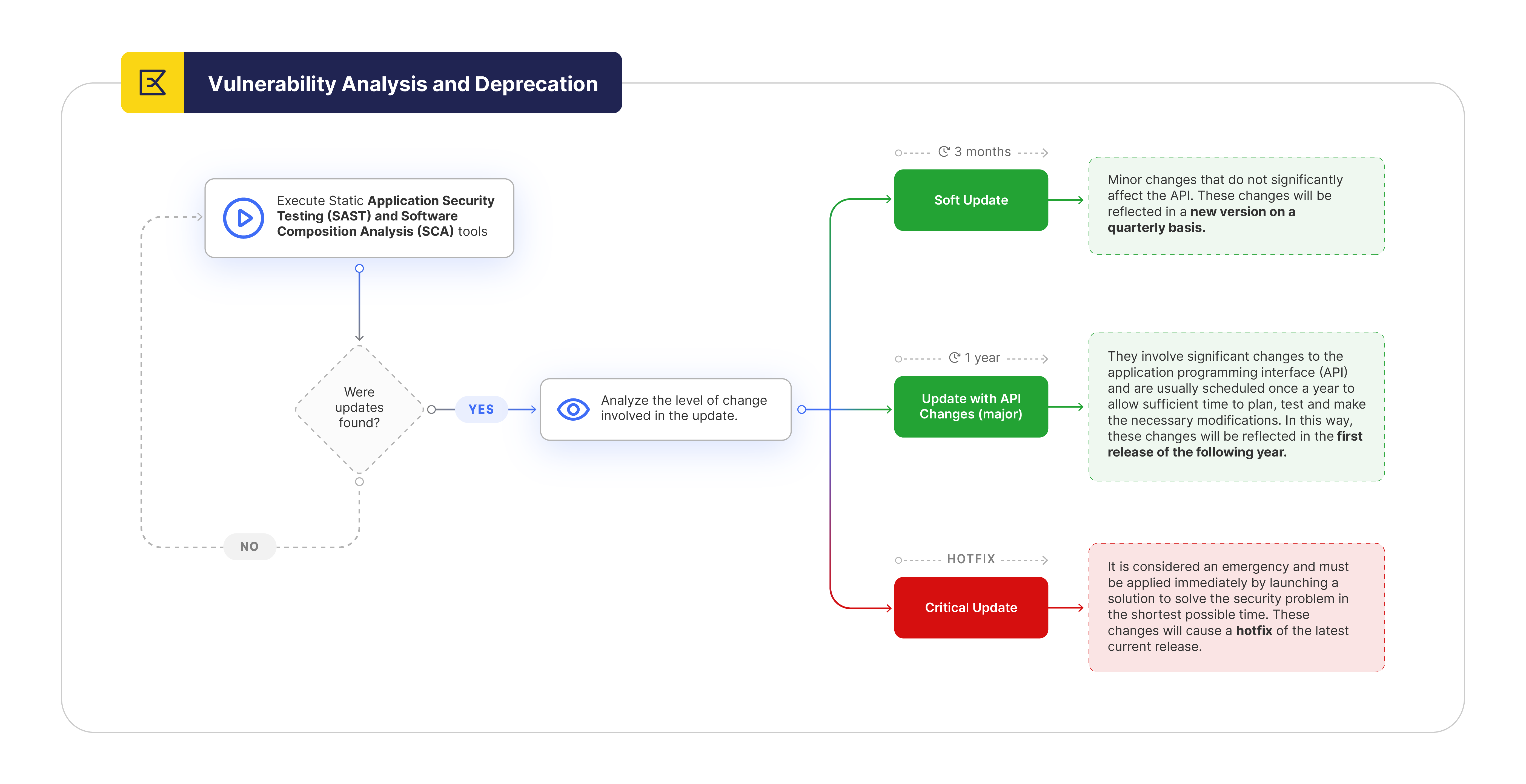
Task: Click the Update with API Changes (major) box
Action: tap(971, 407)
